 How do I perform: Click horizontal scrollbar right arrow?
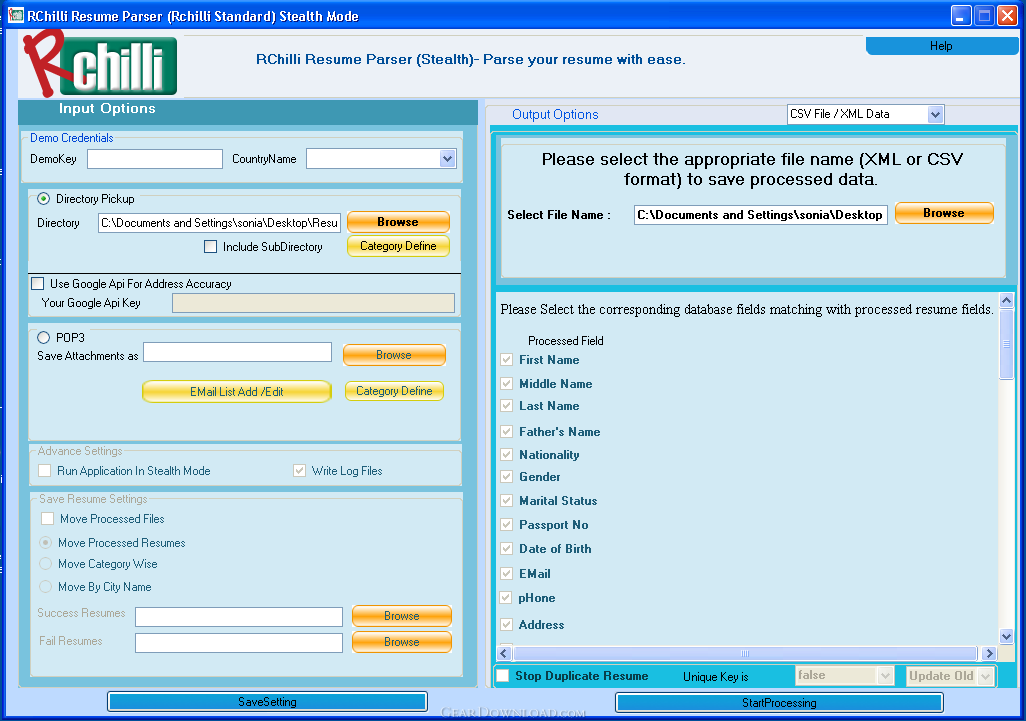[x=989, y=653]
